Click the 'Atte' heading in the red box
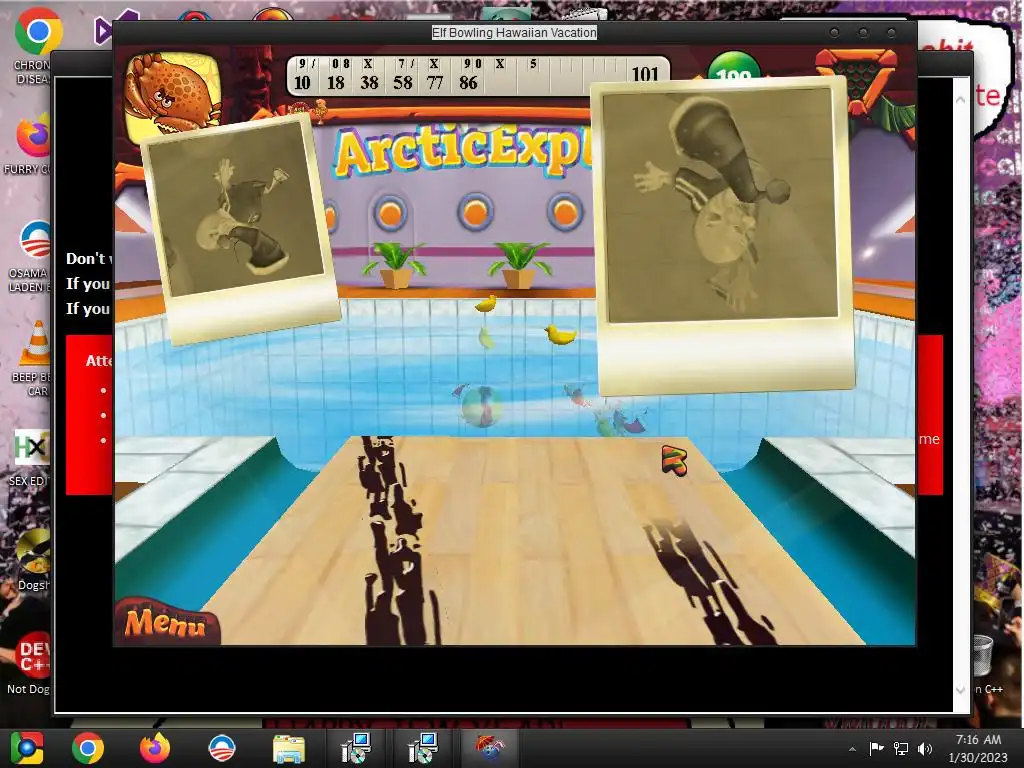Viewport: 1024px width, 768px height. [99, 360]
